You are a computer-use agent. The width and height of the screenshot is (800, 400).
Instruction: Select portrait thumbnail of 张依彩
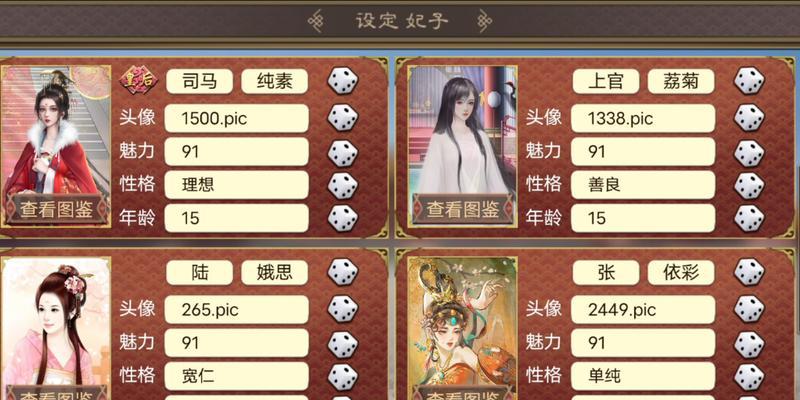point(463,329)
